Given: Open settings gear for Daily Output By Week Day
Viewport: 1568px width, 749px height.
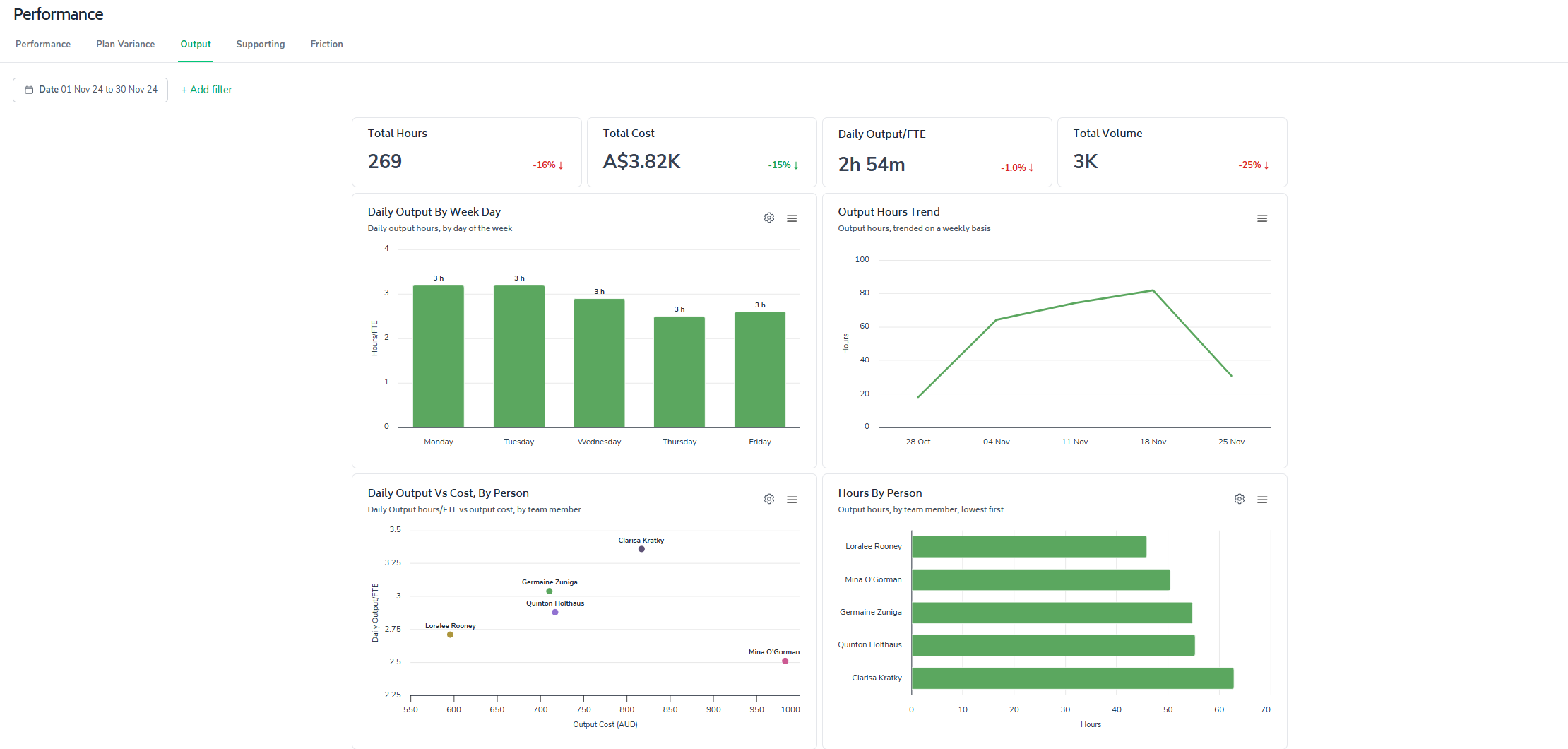Looking at the screenshot, I should 769,218.
